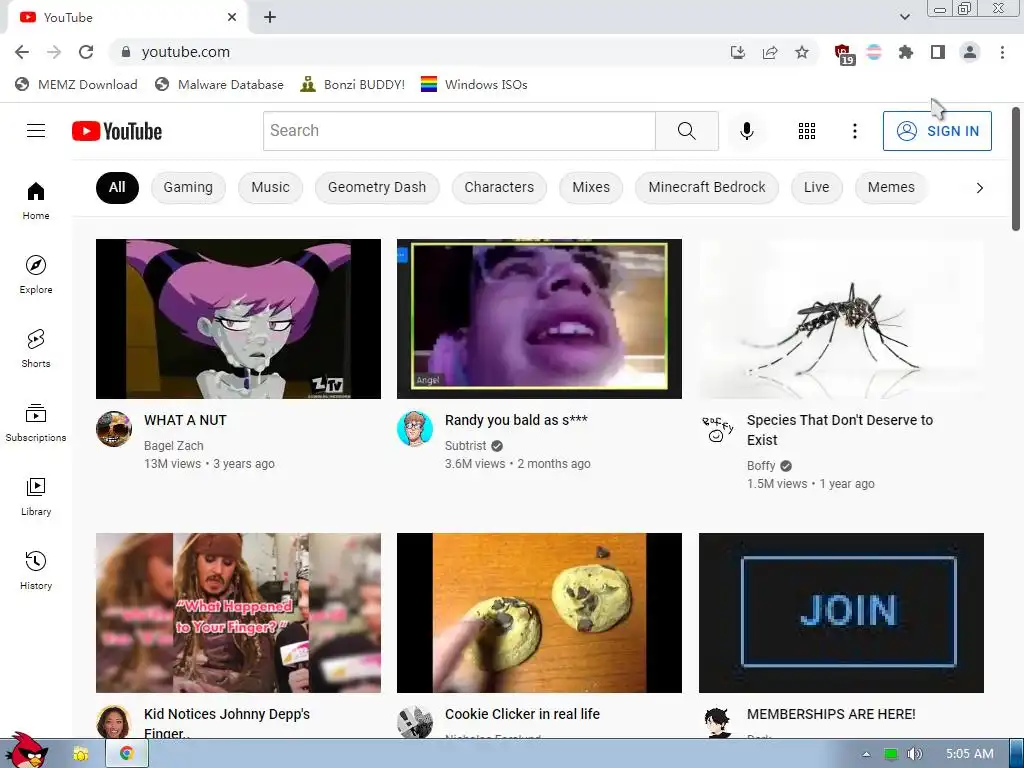This screenshot has height=768, width=1024.
Task: Click the Bagel Zach channel name
Action: point(174,445)
